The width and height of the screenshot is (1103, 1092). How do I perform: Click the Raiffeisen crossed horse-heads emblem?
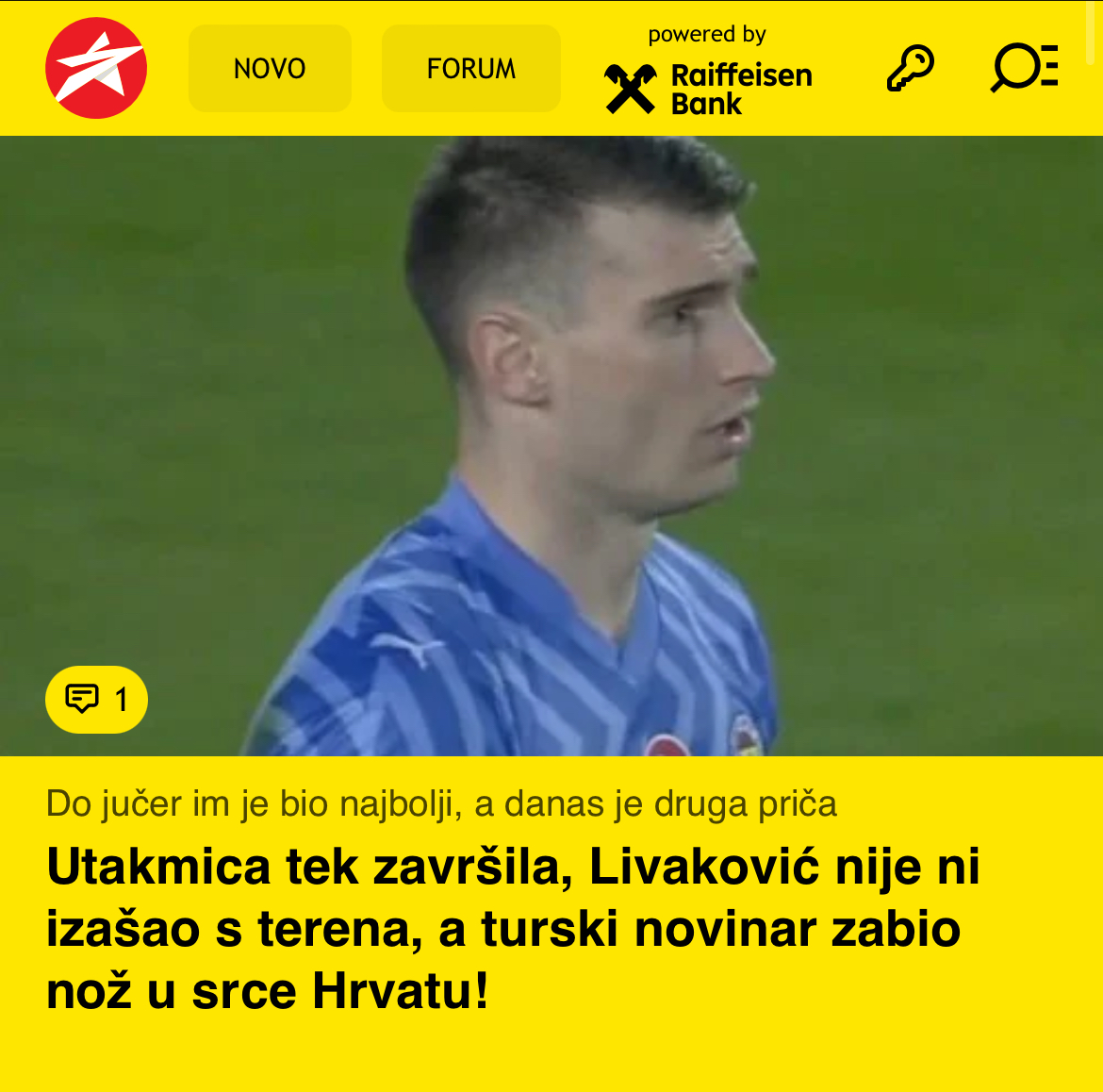coord(631,88)
